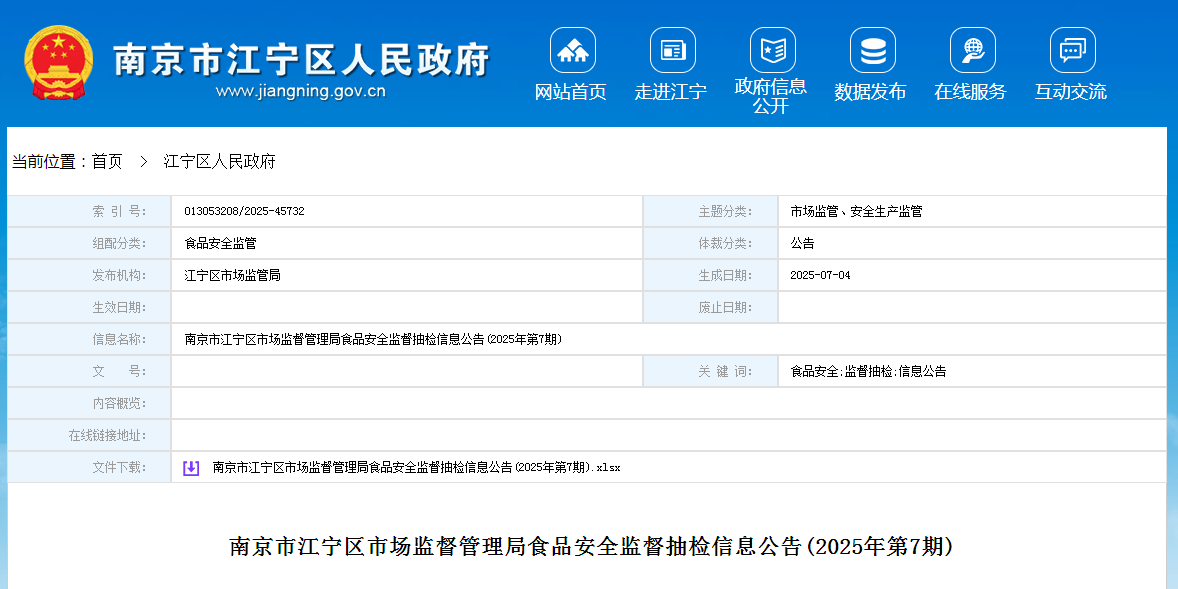Image resolution: width=1178 pixels, height=589 pixels.
Task: Open the 网站首页 house icon
Action: [x=572, y=50]
